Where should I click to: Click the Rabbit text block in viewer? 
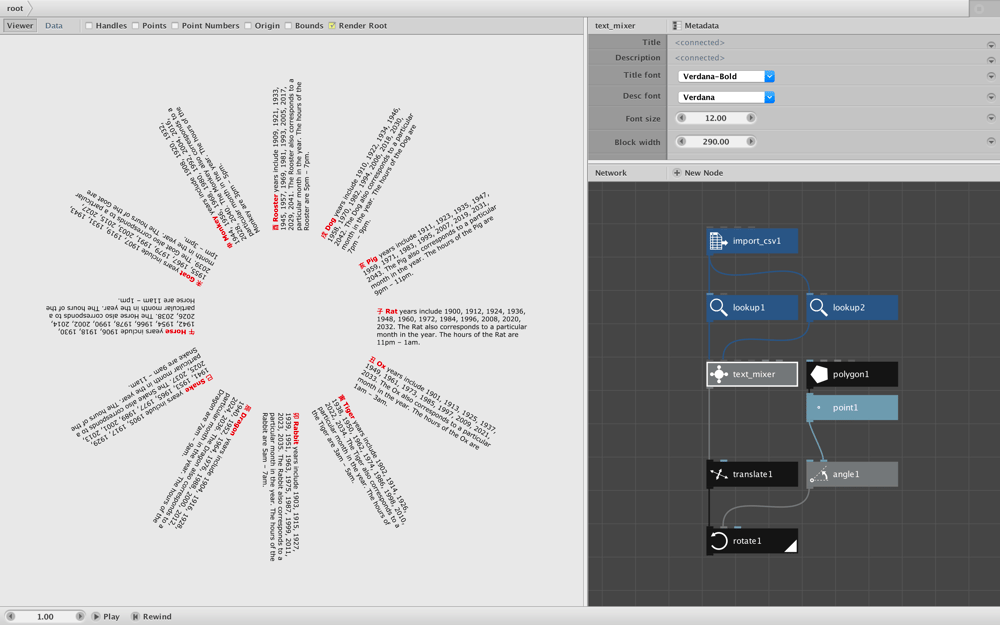(x=281, y=486)
